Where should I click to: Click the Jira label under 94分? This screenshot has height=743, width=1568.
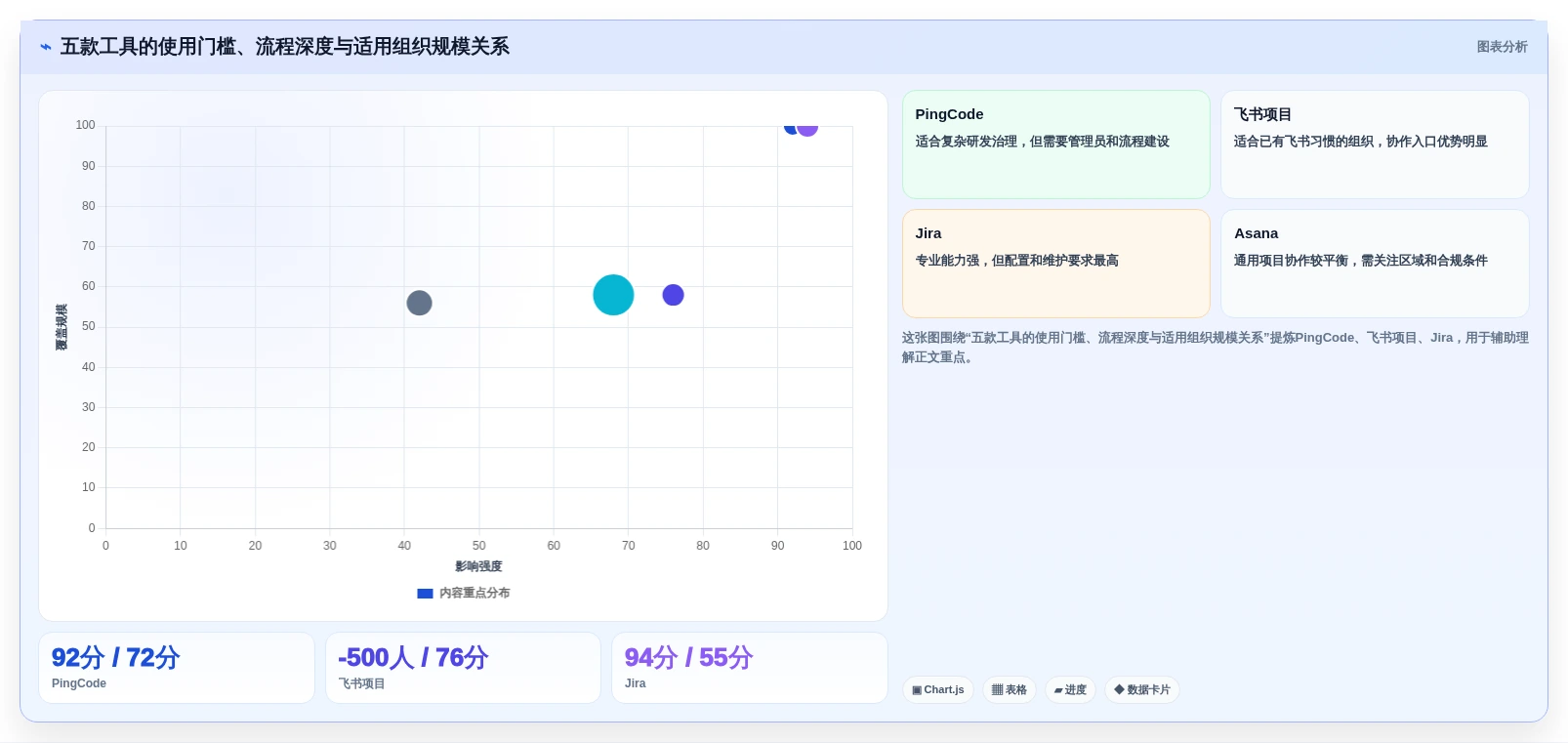636,683
